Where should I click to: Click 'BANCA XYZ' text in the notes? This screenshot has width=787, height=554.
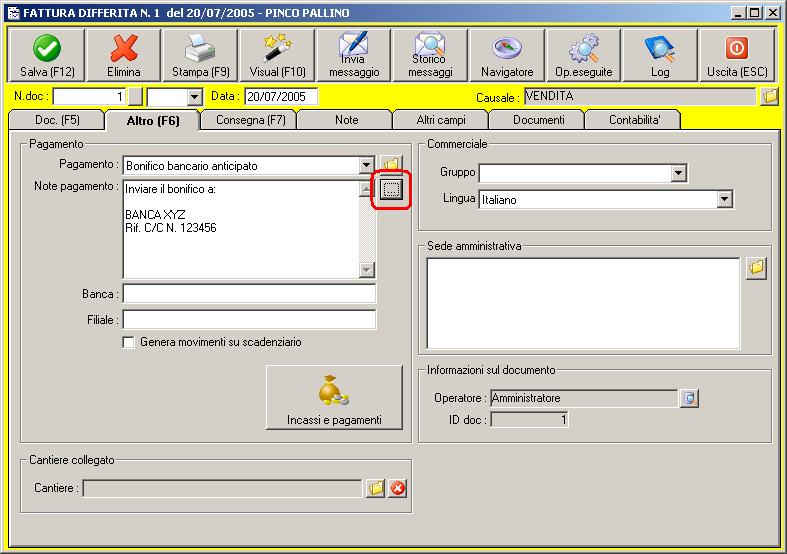tap(155, 215)
